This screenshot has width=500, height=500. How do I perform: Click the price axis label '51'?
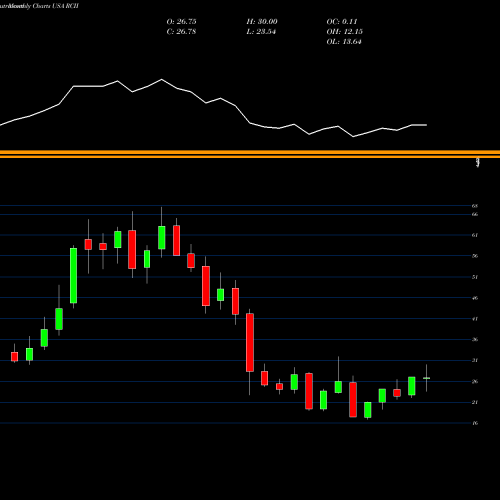(475, 277)
